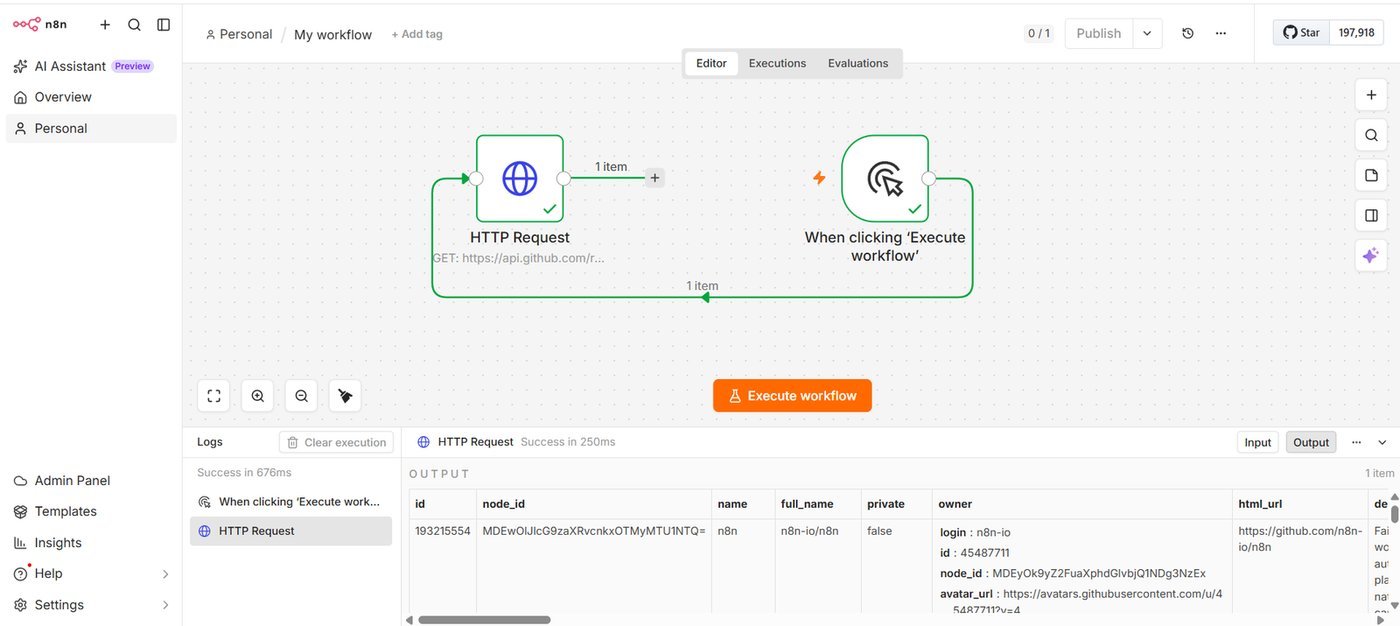1400x626 pixels.
Task: Click the vertical scrollbar of the output table
Action: (x=1394, y=515)
